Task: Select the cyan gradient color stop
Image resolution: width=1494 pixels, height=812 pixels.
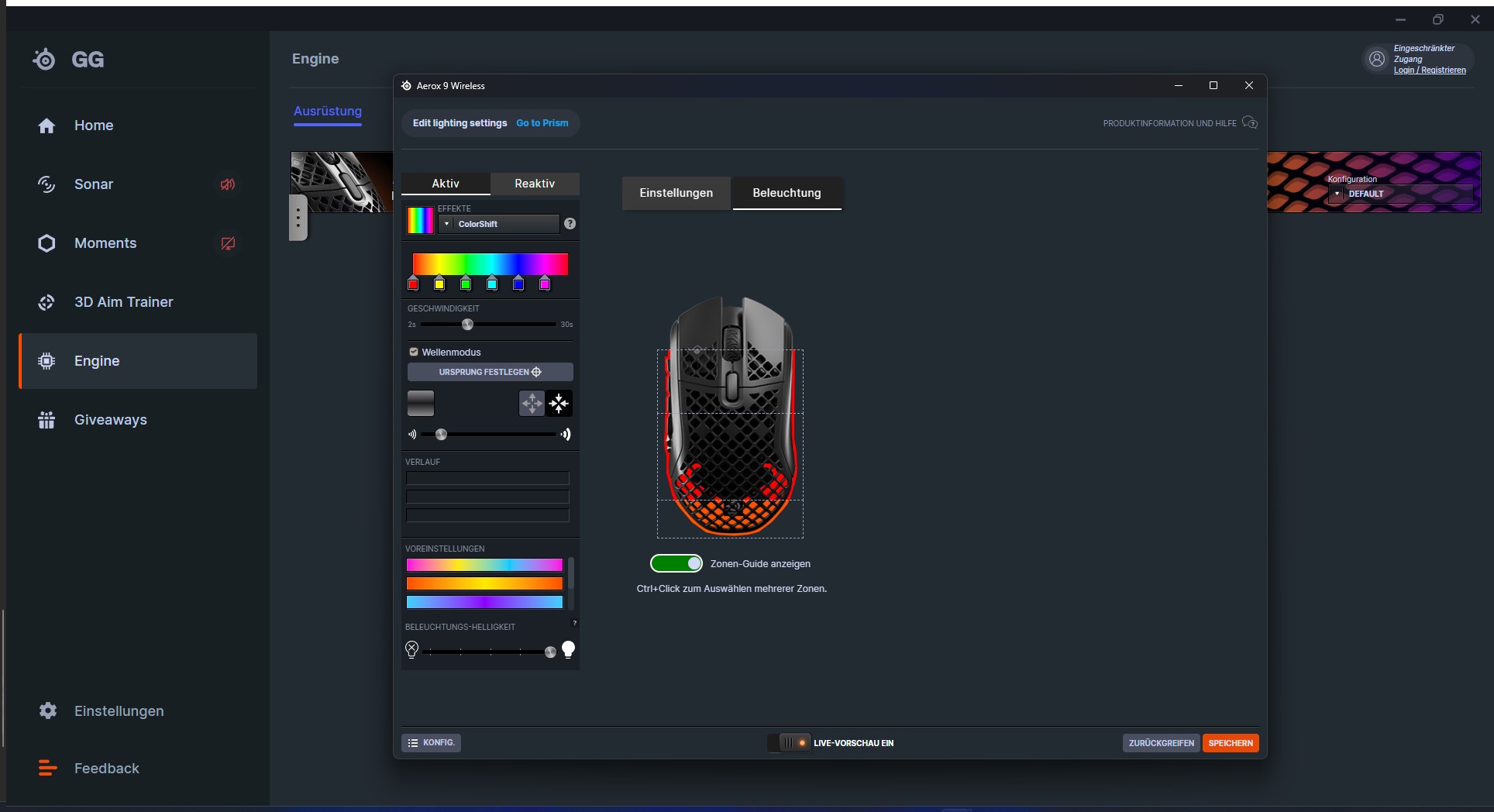Action: pos(492,284)
